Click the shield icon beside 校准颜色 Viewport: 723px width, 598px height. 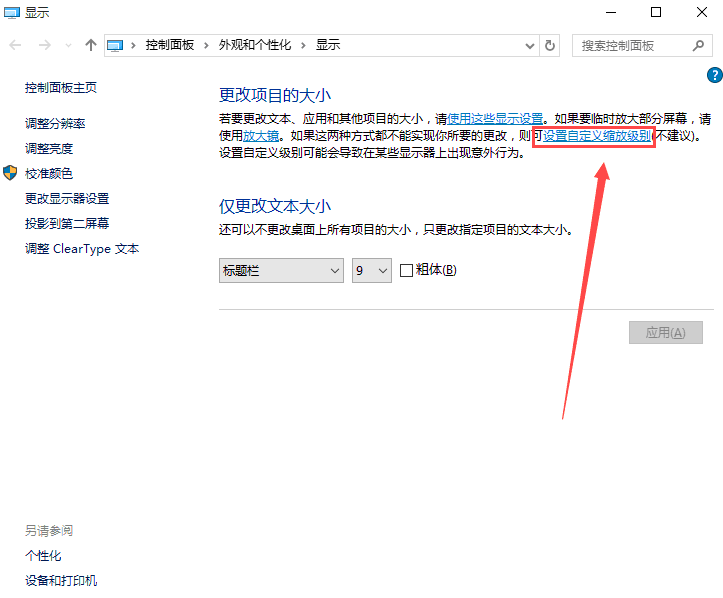pos(11,173)
